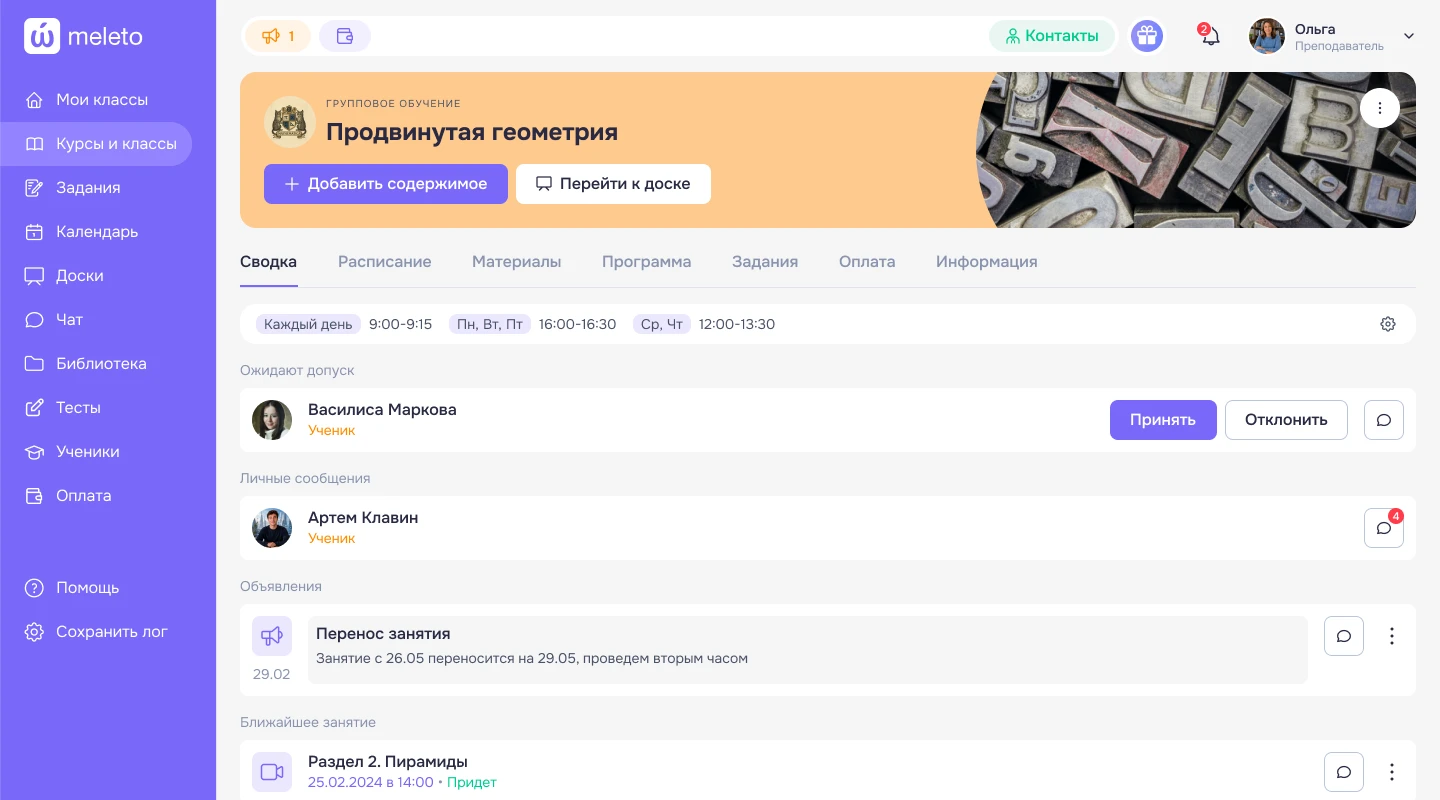Switch to the Информация tab
The height and width of the screenshot is (800, 1440).
click(987, 262)
